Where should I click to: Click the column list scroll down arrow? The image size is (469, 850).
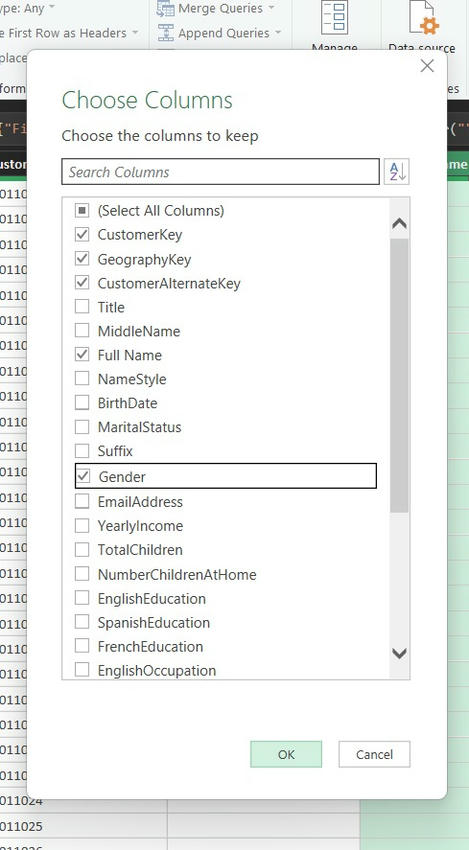pyautogui.click(x=400, y=653)
